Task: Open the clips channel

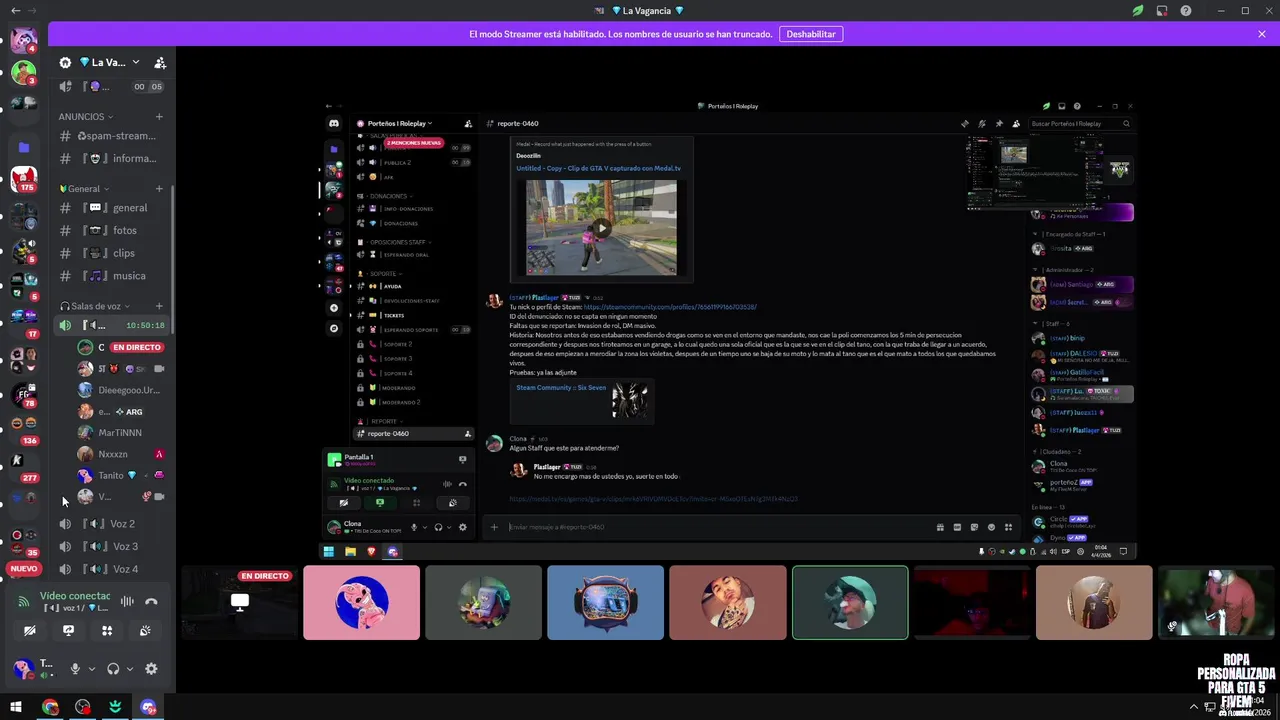Action: pyautogui.click(x=110, y=253)
